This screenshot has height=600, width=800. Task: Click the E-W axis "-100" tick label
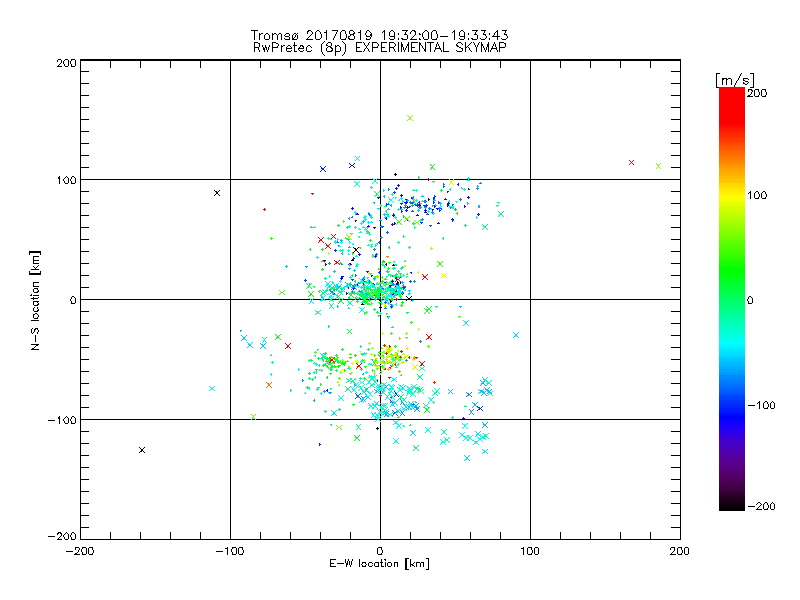(230, 551)
